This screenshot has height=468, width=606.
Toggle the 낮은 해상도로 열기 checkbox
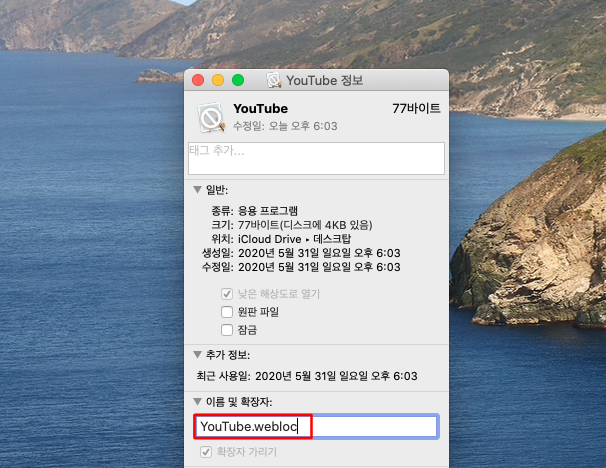click(227, 294)
